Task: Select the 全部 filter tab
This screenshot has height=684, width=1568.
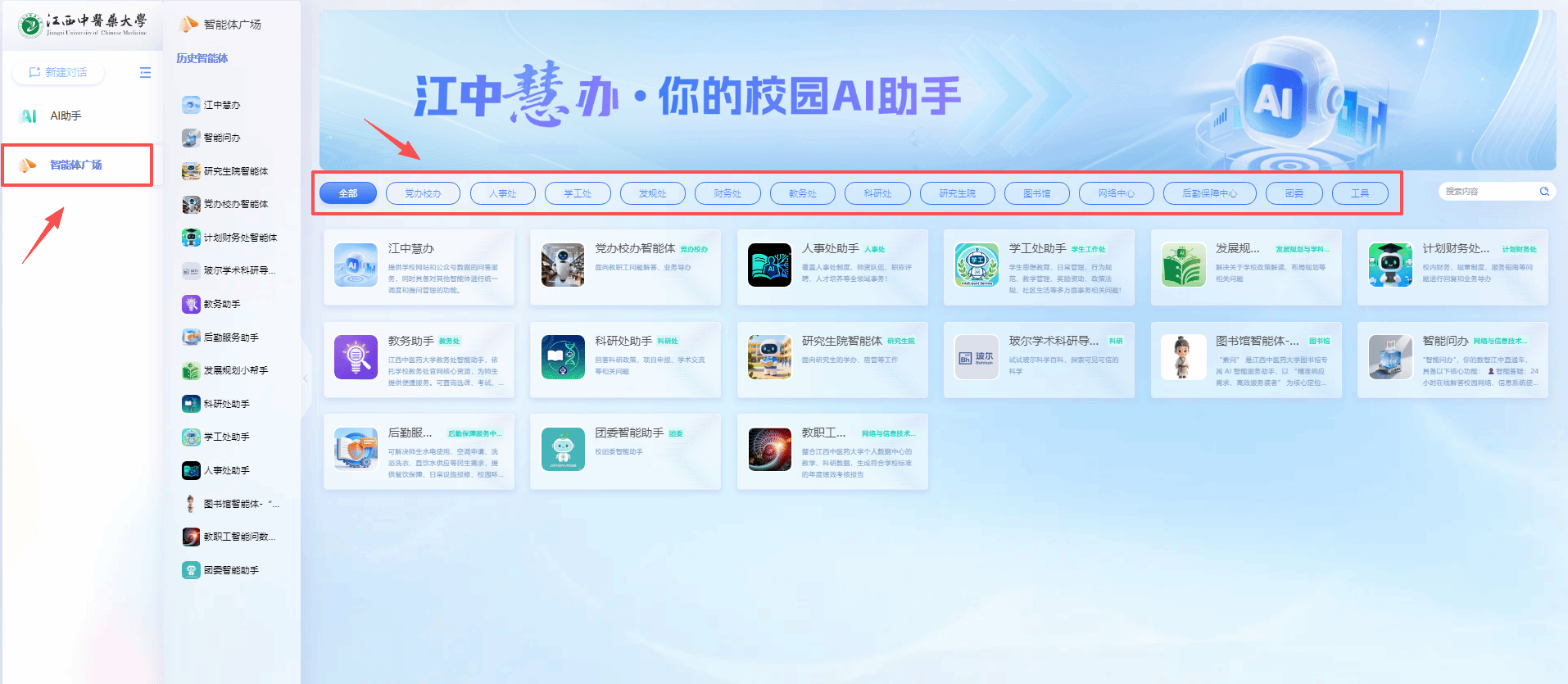Action: [x=348, y=193]
